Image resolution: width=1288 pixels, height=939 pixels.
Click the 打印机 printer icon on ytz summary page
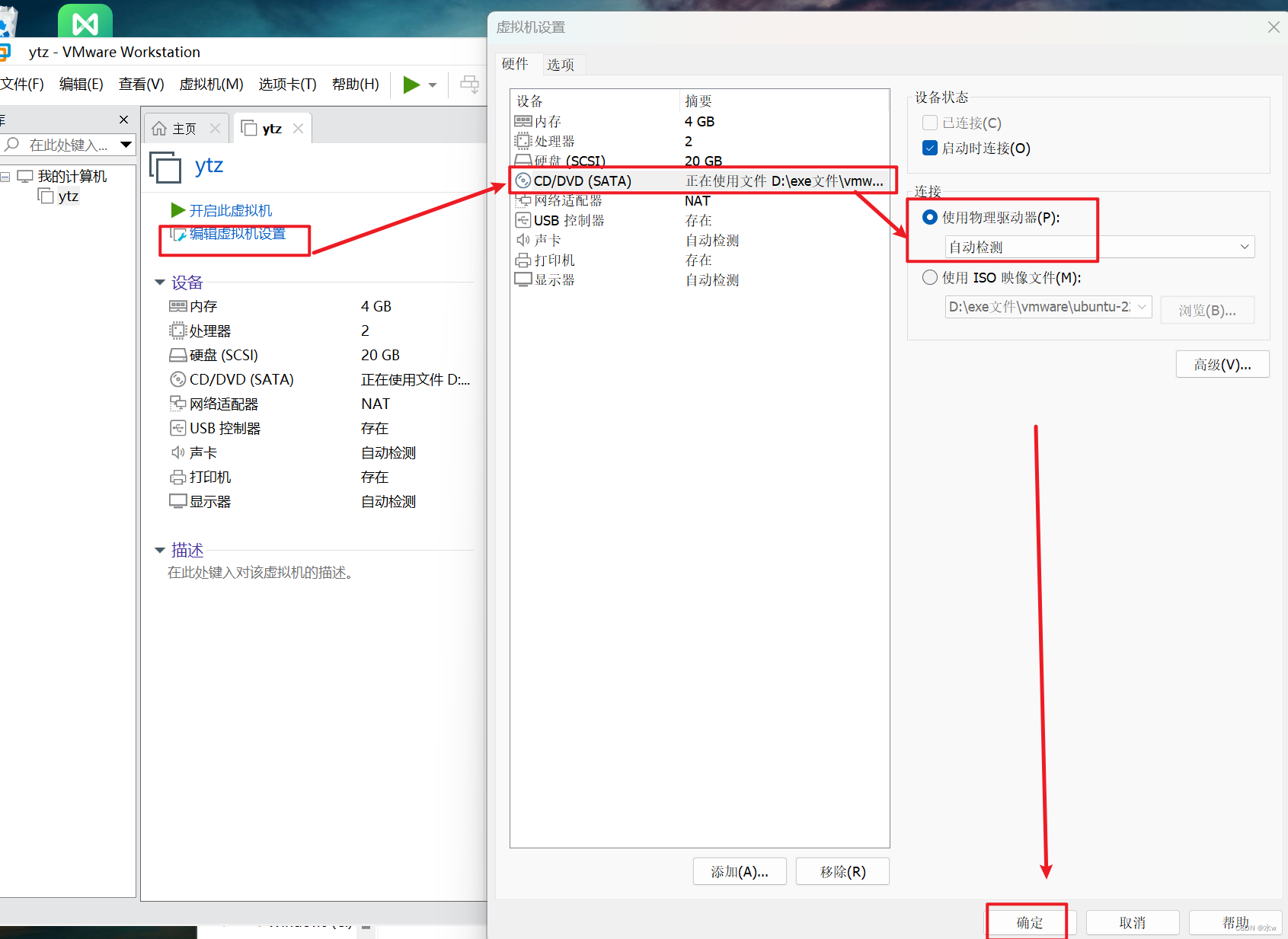tap(177, 477)
